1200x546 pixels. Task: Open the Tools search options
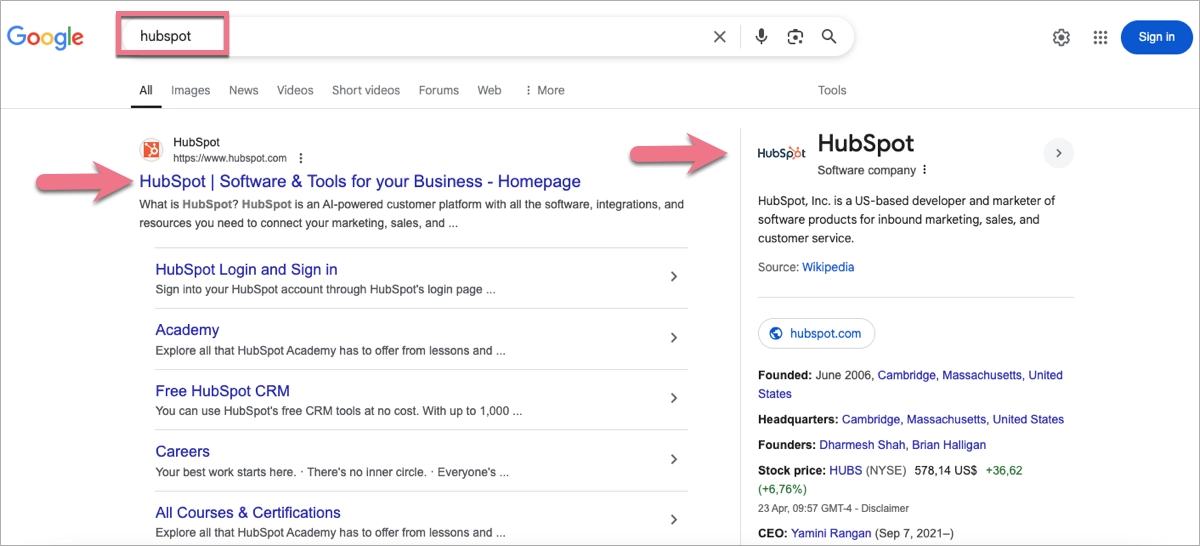coord(832,90)
